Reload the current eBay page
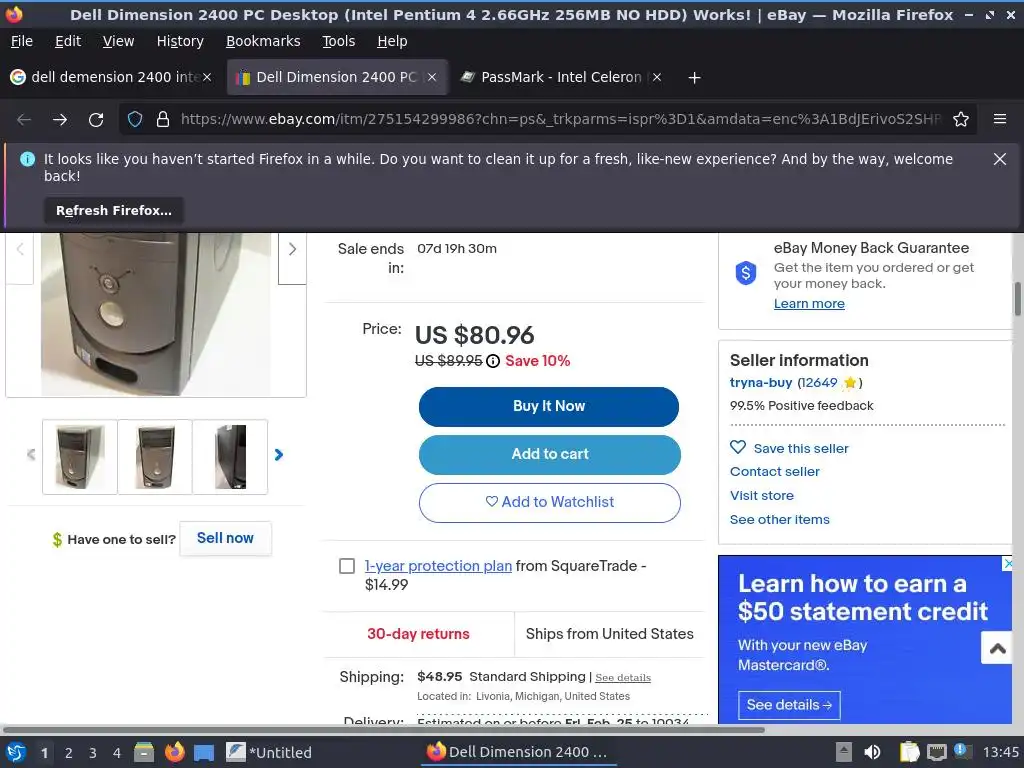This screenshot has width=1024, height=768. pos(96,120)
